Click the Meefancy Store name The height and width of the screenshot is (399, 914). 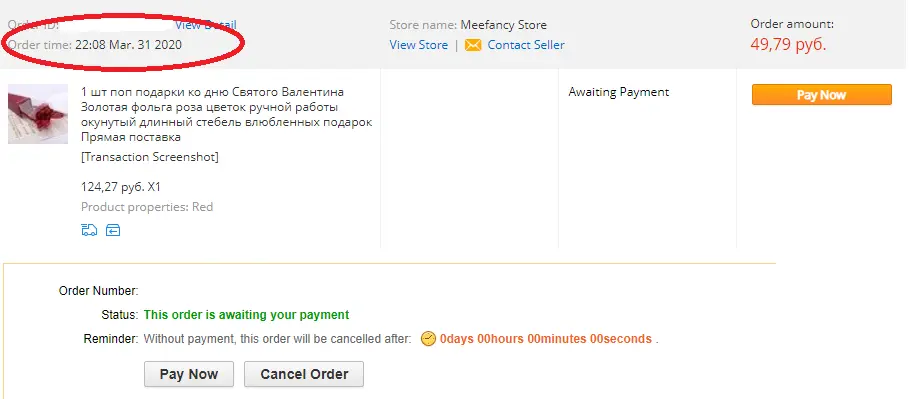click(504, 25)
